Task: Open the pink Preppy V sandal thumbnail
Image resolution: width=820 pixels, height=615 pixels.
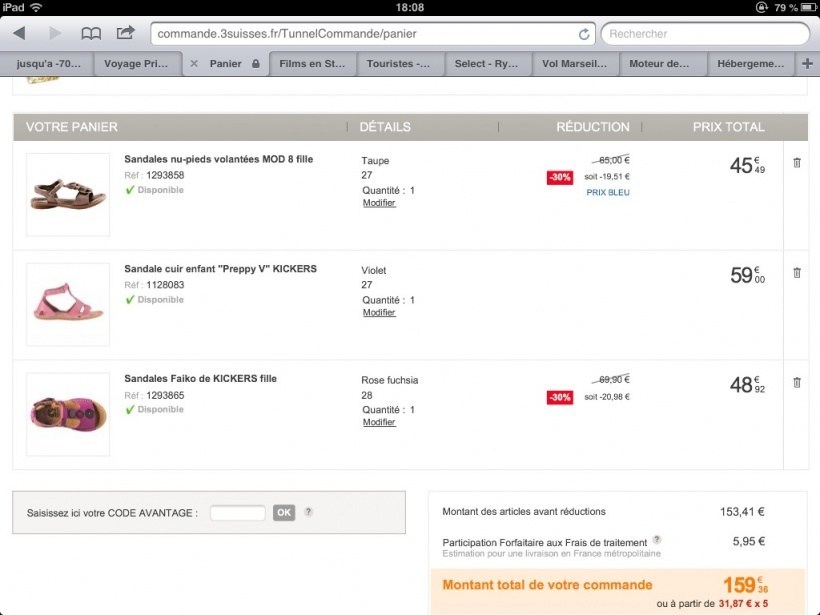Action: point(68,304)
